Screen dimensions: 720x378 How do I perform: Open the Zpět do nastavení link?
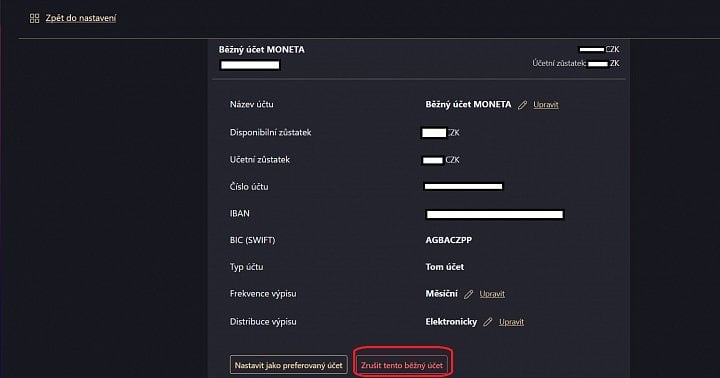(x=81, y=18)
